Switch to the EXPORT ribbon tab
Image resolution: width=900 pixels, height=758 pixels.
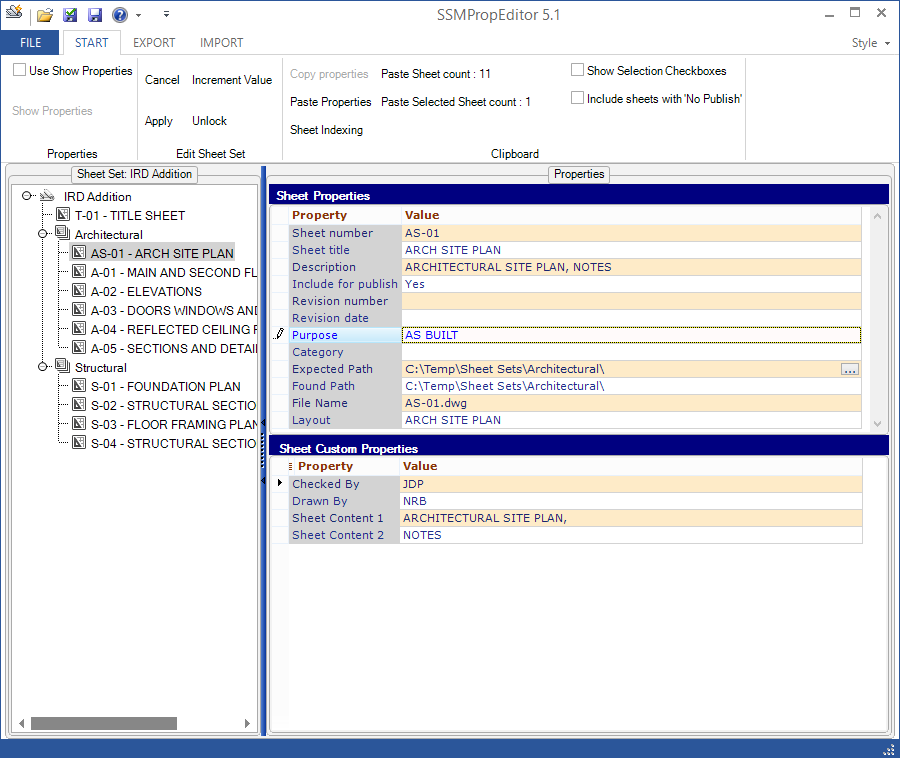(x=154, y=43)
